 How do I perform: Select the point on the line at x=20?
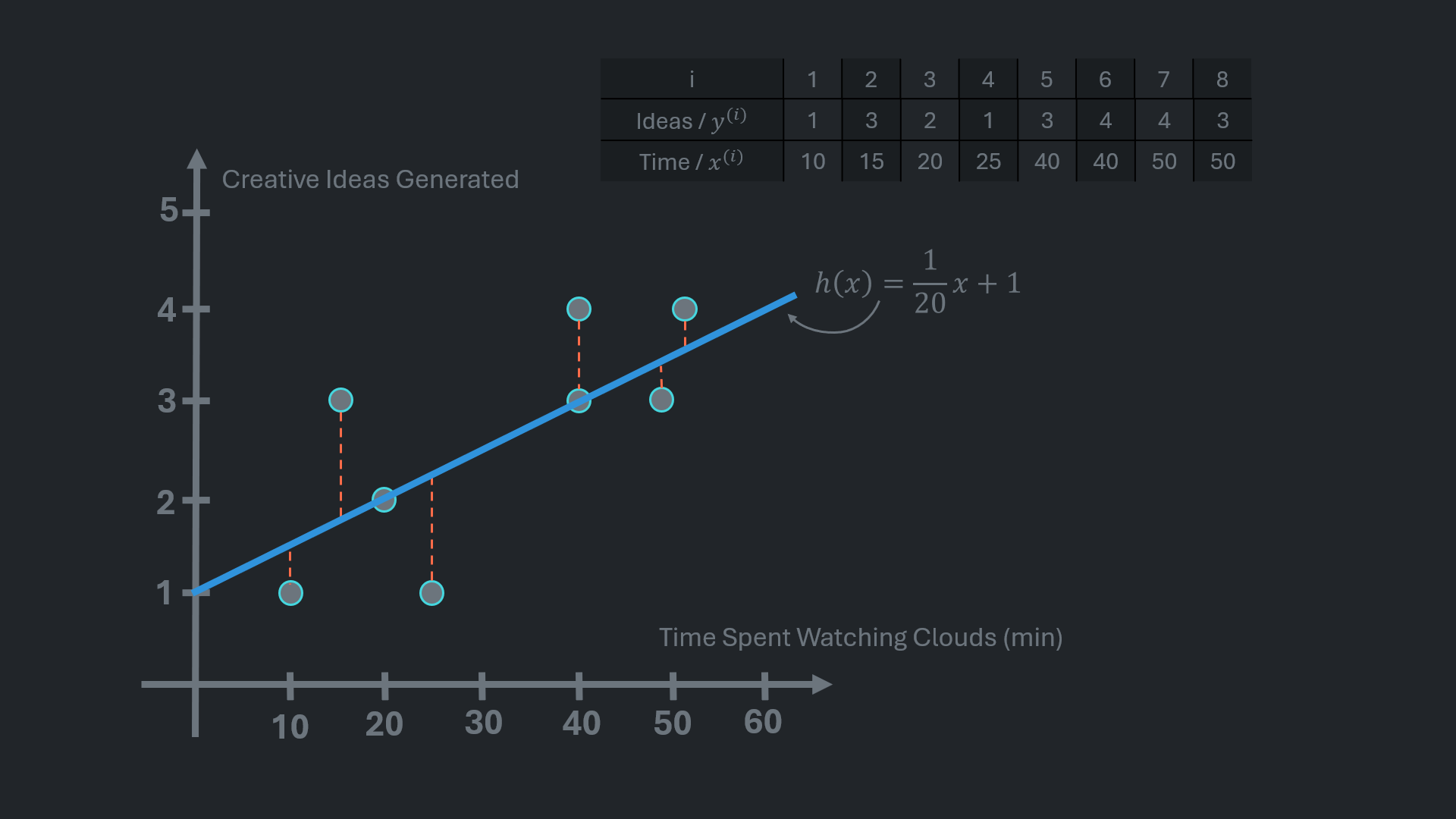[x=384, y=500]
